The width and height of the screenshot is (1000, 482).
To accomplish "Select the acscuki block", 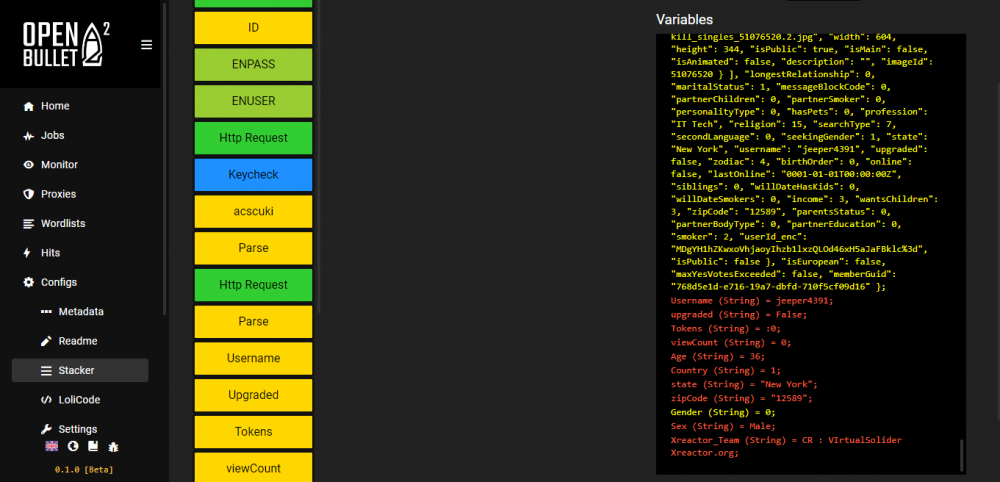I will [253, 211].
